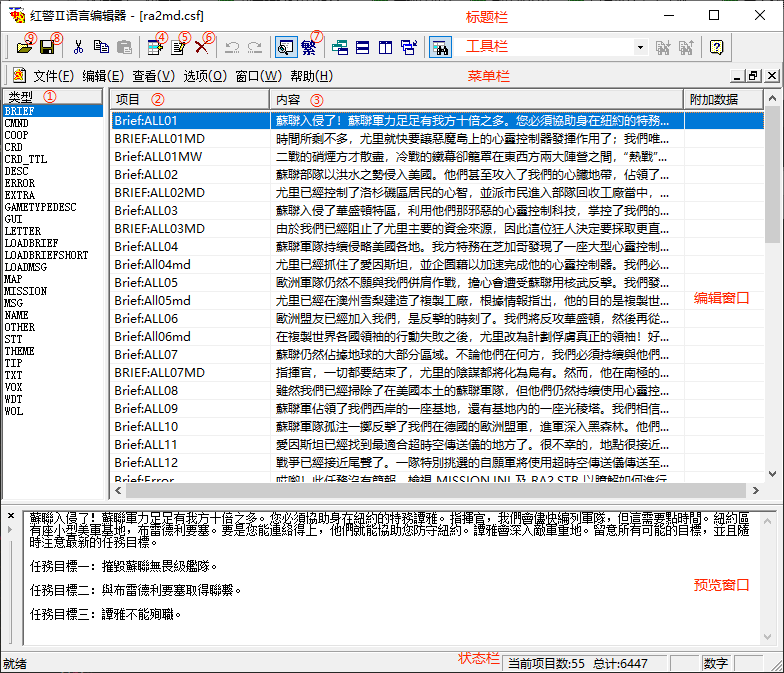Click the binoculars find icon

440,48
